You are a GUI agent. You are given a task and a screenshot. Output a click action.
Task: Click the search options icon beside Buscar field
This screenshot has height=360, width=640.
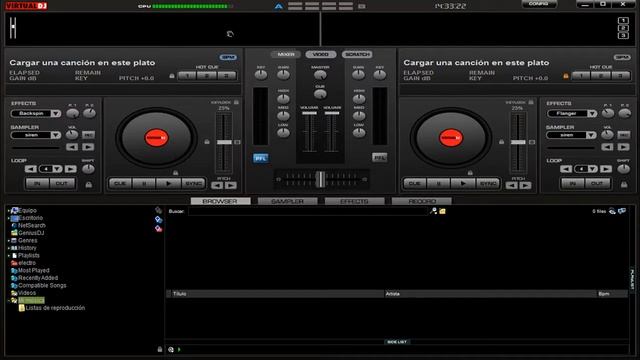pos(433,211)
